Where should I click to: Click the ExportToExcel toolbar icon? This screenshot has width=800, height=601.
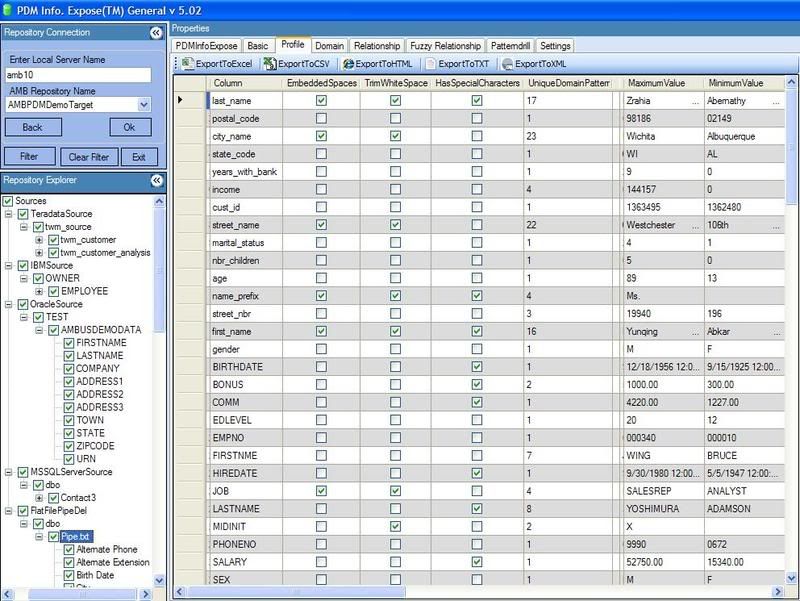[187, 63]
